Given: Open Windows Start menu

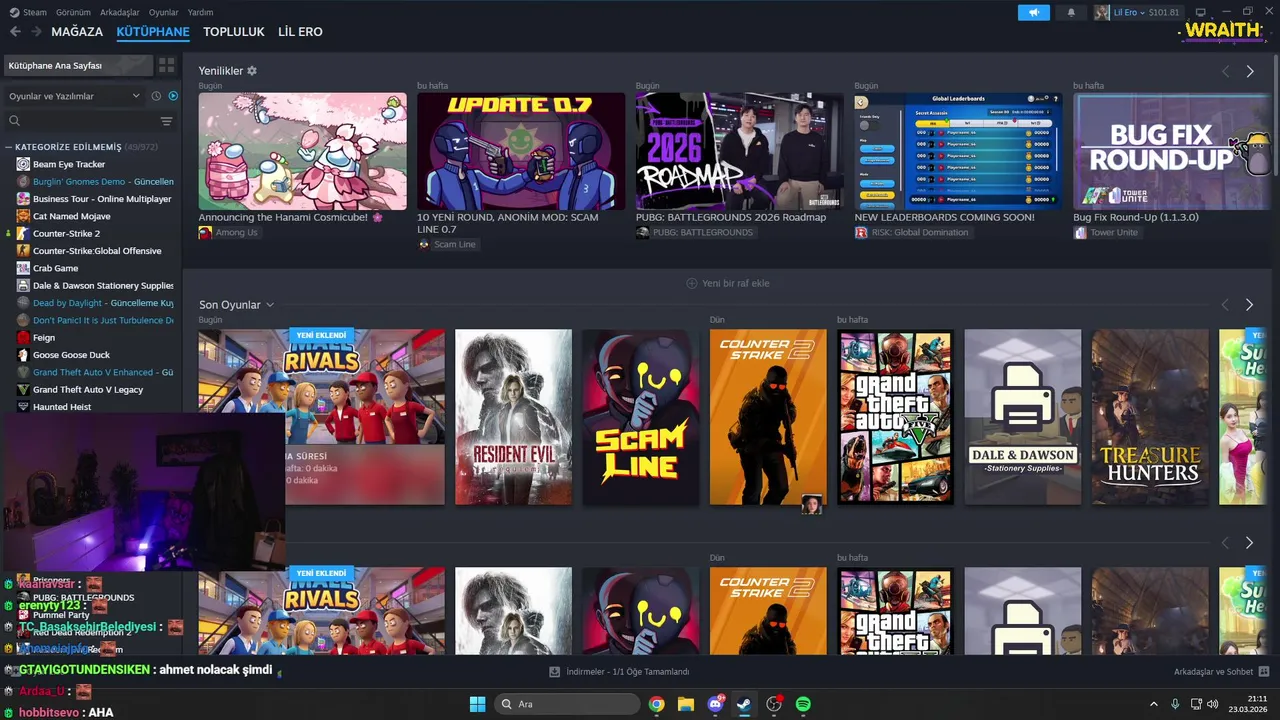Looking at the screenshot, I should pos(477,704).
